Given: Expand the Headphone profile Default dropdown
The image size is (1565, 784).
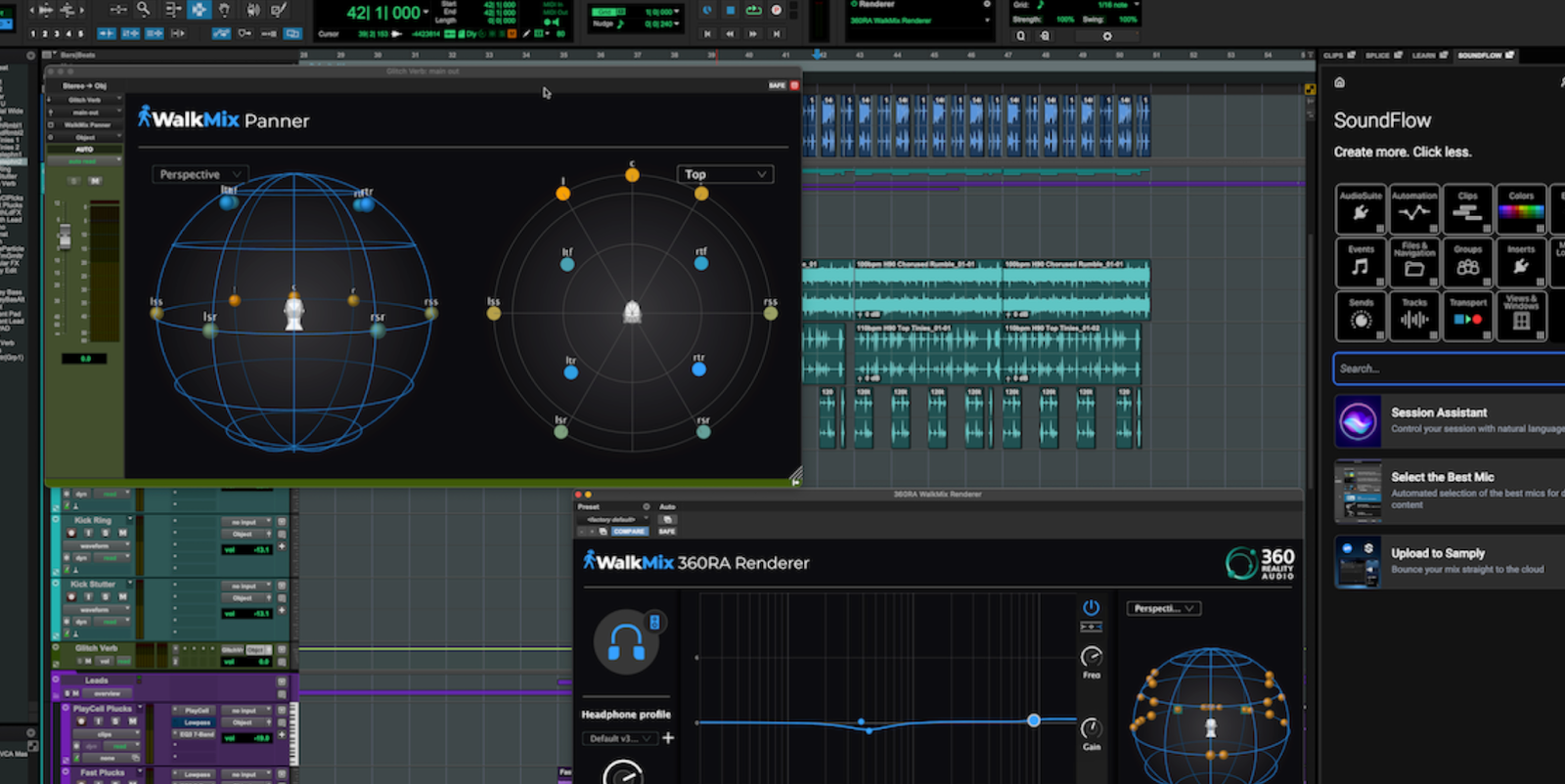Looking at the screenshot, I should 620,738.
